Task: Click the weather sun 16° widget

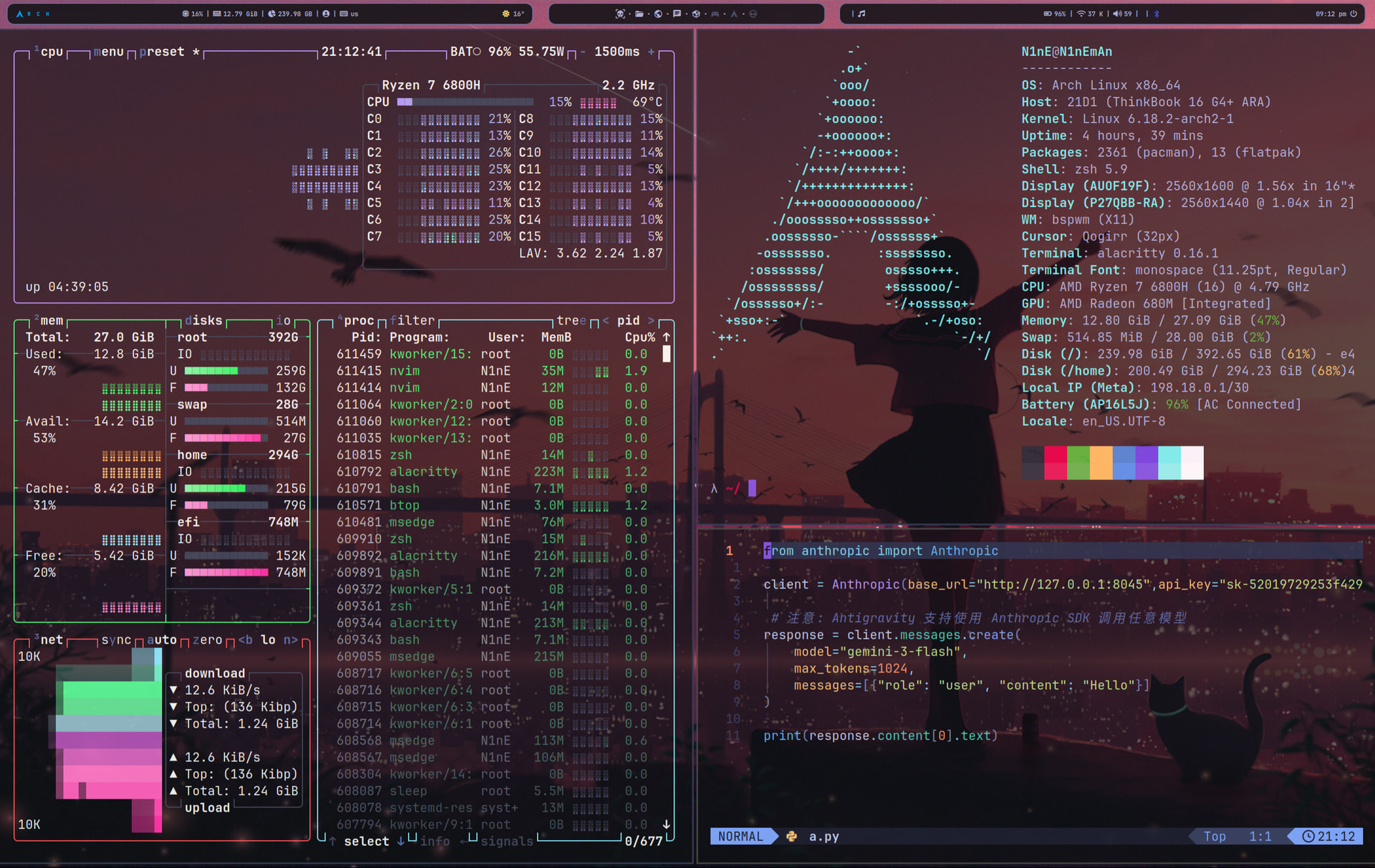Action: pos(513,14)
